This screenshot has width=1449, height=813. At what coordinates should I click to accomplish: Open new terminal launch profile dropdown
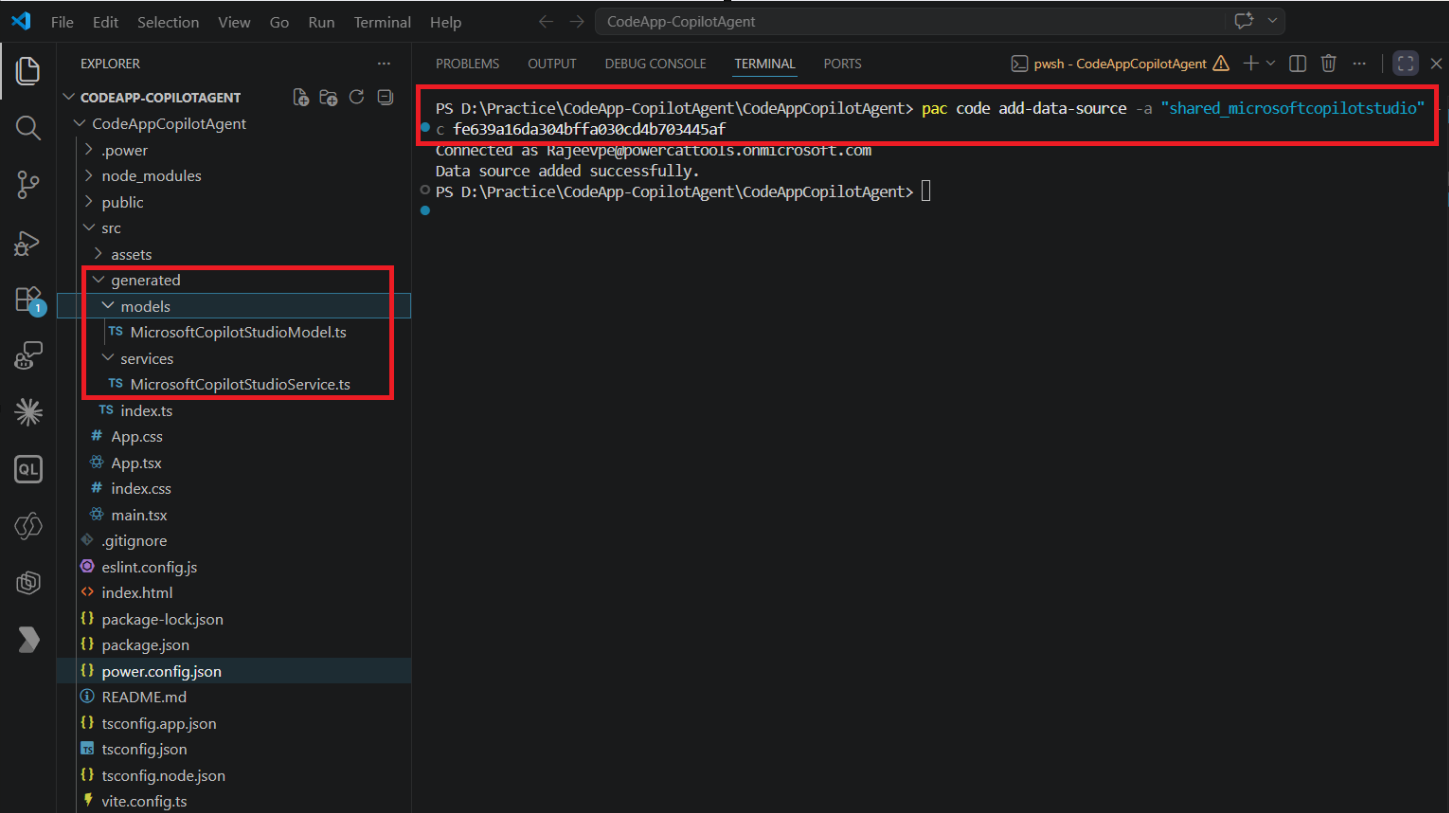[1271, 64]
